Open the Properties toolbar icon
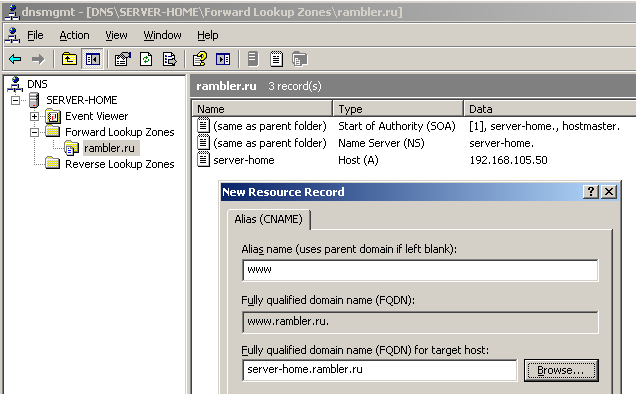Image resolution: width=636 pixels, height=394 pixels. [122, 59]
